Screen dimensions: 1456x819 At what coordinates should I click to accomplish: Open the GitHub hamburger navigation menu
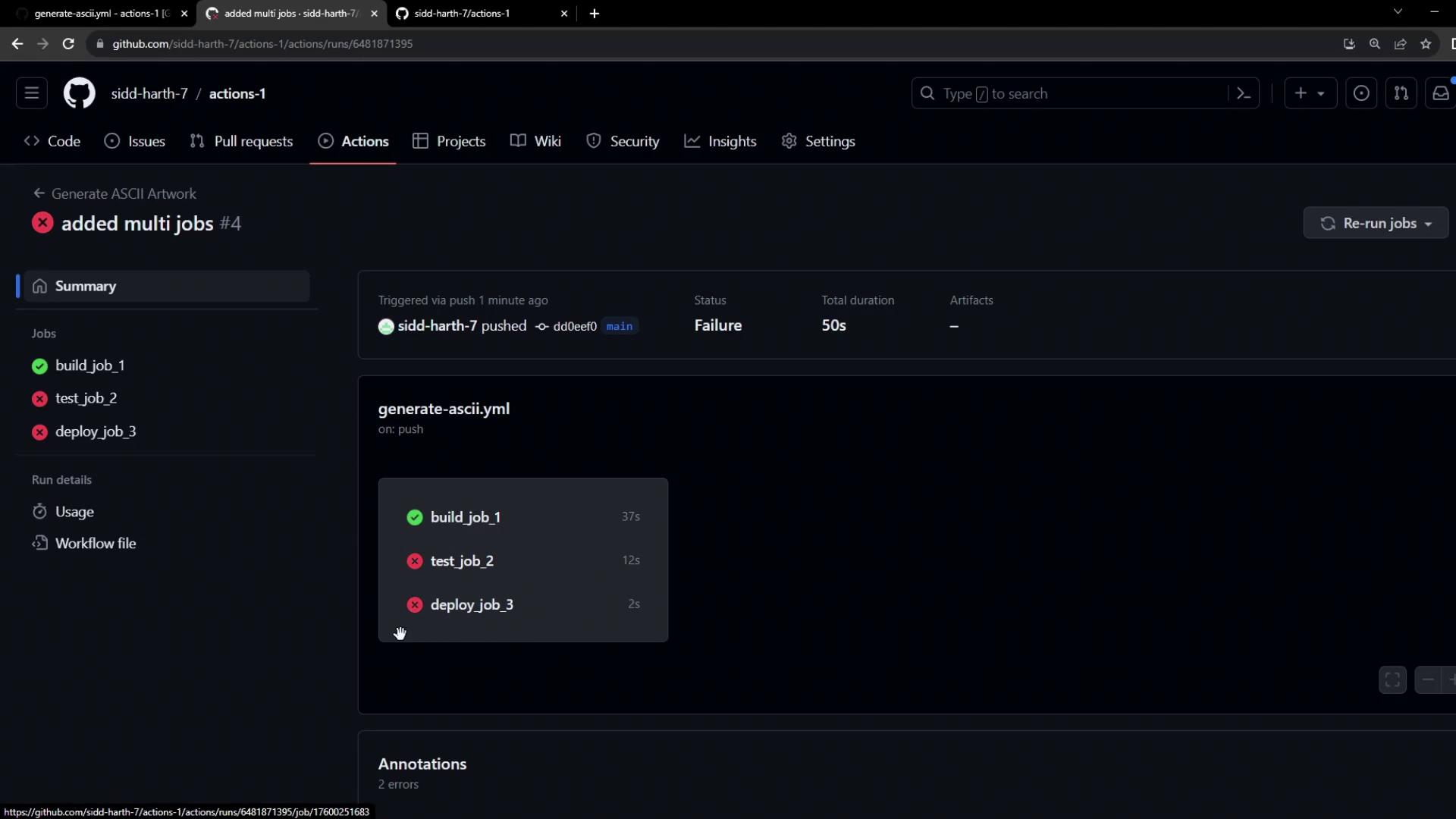(31, 93)
